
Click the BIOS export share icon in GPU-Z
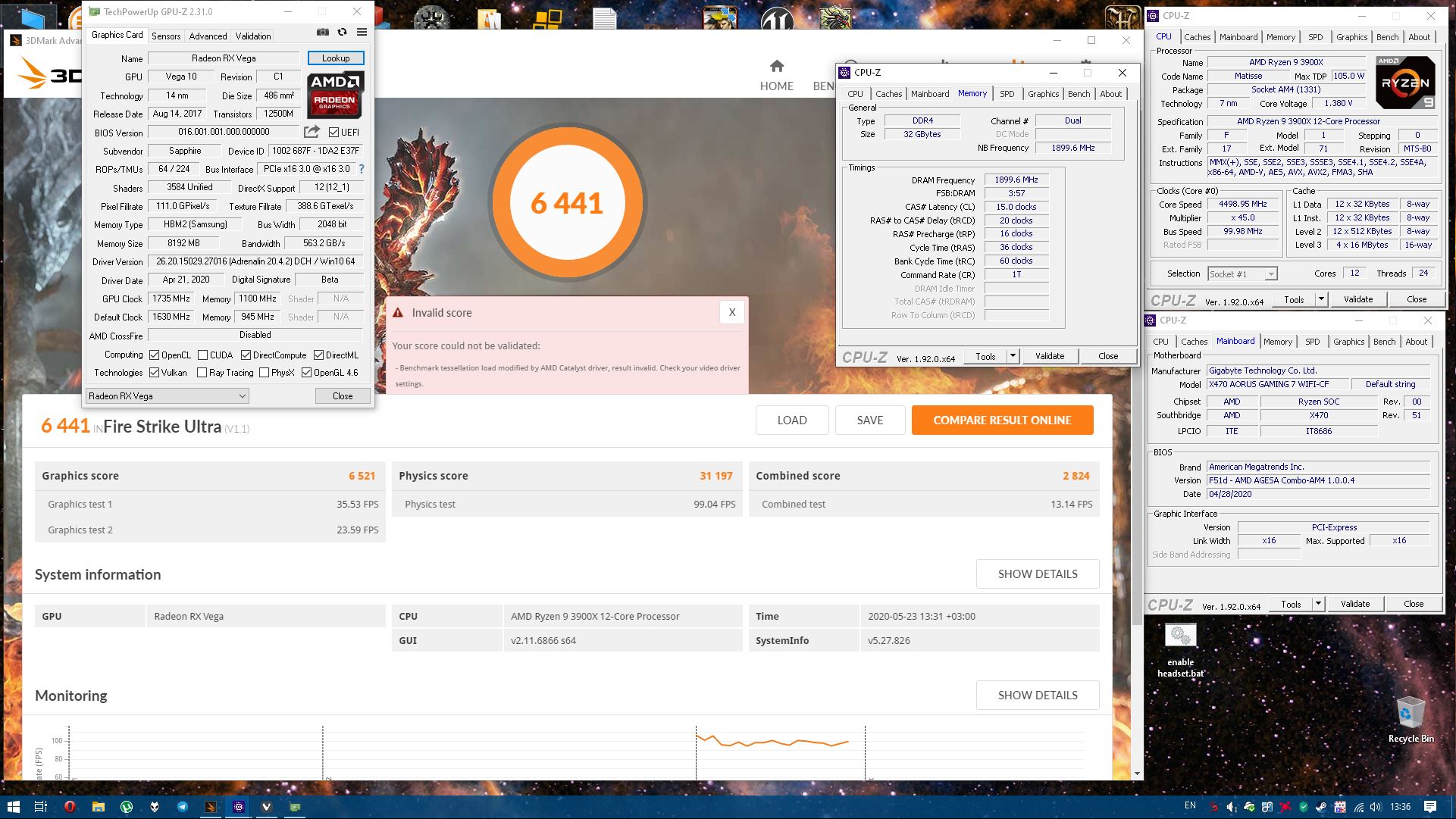[x=312, y=132]
